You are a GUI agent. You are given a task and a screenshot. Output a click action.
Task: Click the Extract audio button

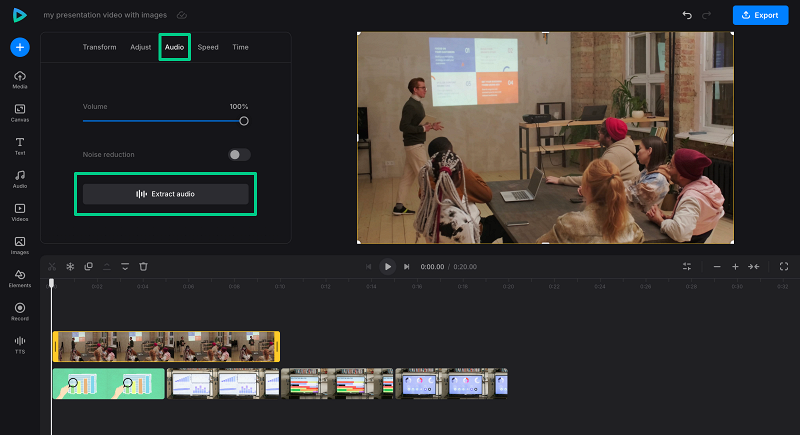166,194
